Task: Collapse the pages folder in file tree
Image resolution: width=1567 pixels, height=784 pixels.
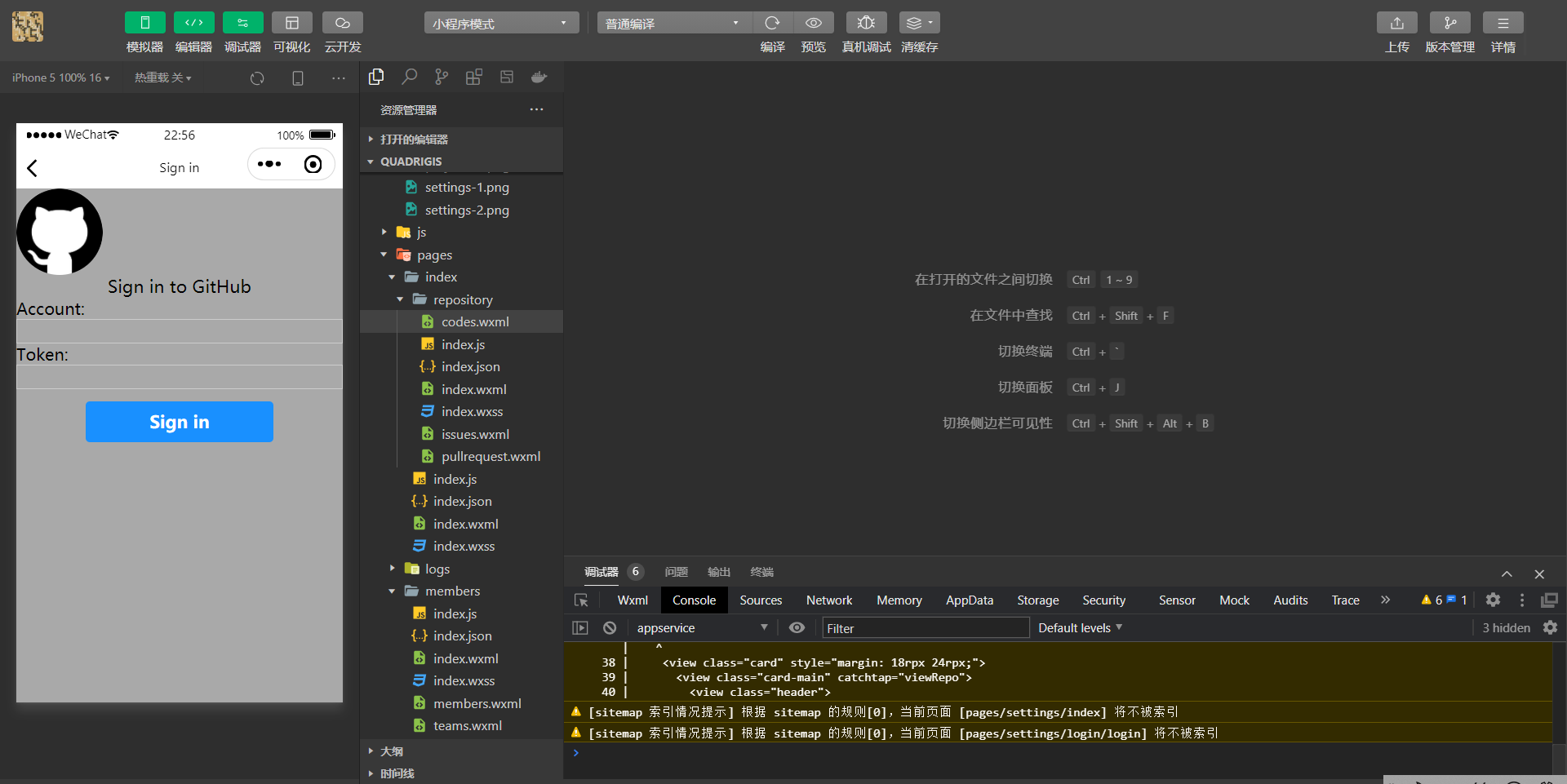Action: click(434, 255)
